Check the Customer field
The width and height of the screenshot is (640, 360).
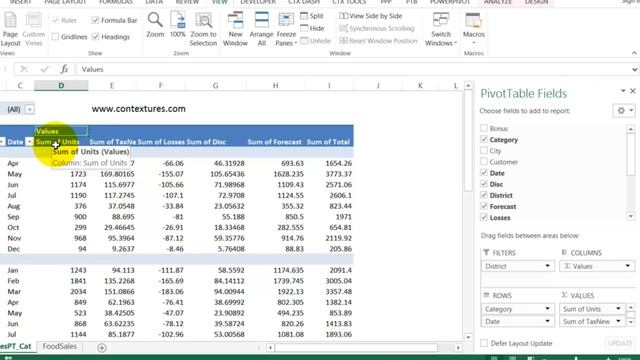[x=484, y=162]
